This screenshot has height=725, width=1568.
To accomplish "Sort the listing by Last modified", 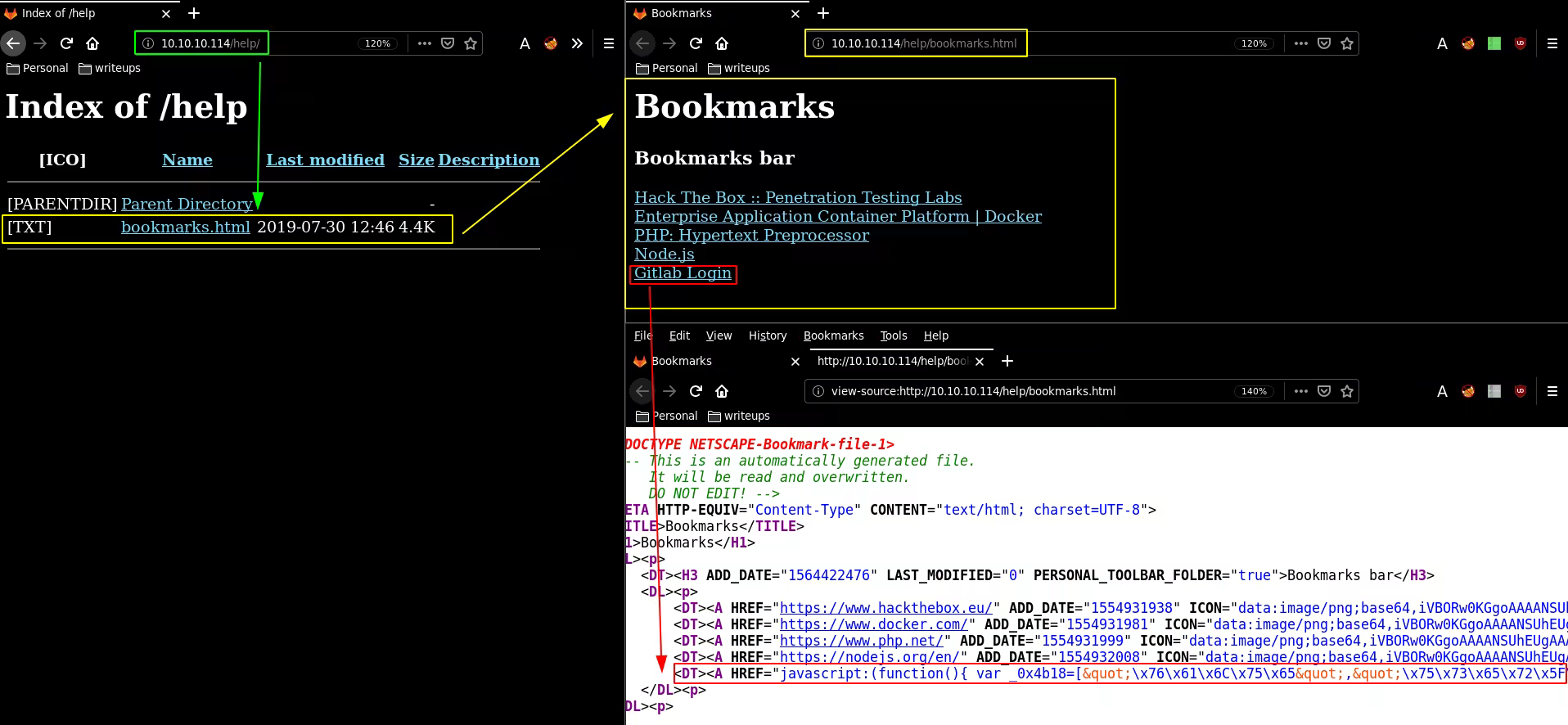I will coord(325,160).
